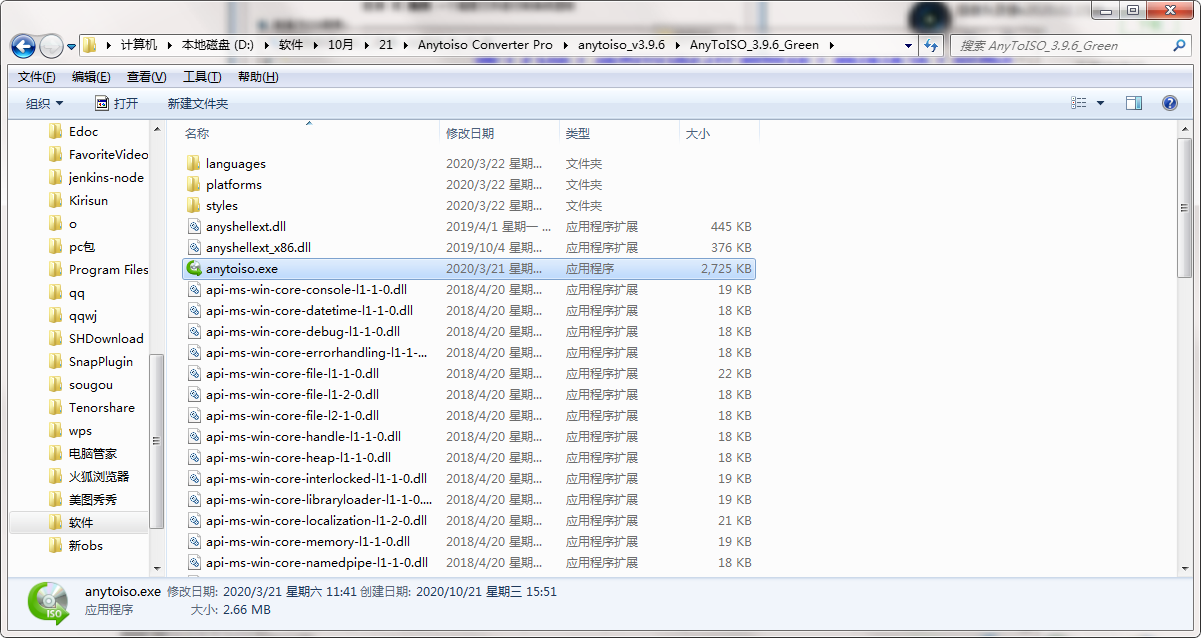Select the anytoiso.exe application icon

pos(194,269)
